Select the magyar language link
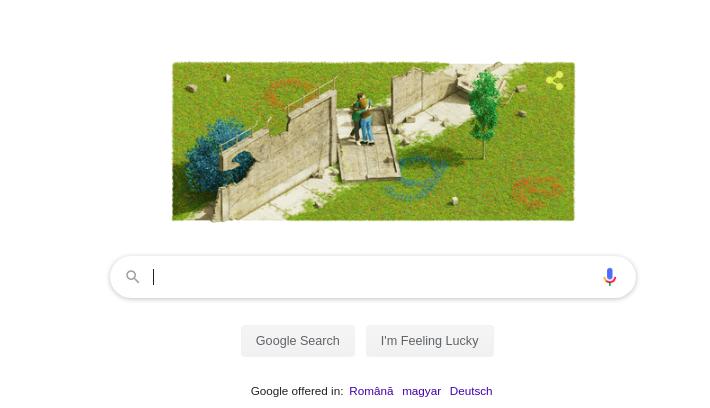710x408 pixels. [422, 391]
